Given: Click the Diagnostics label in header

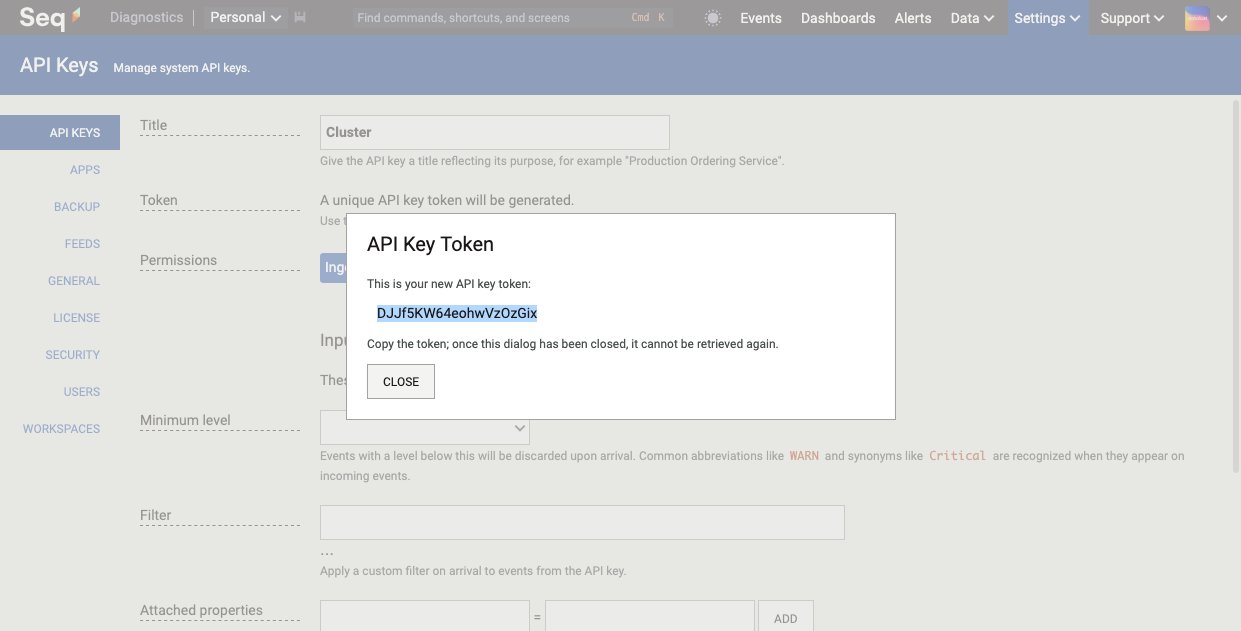Looking at the screenshot, I should 147,18.
